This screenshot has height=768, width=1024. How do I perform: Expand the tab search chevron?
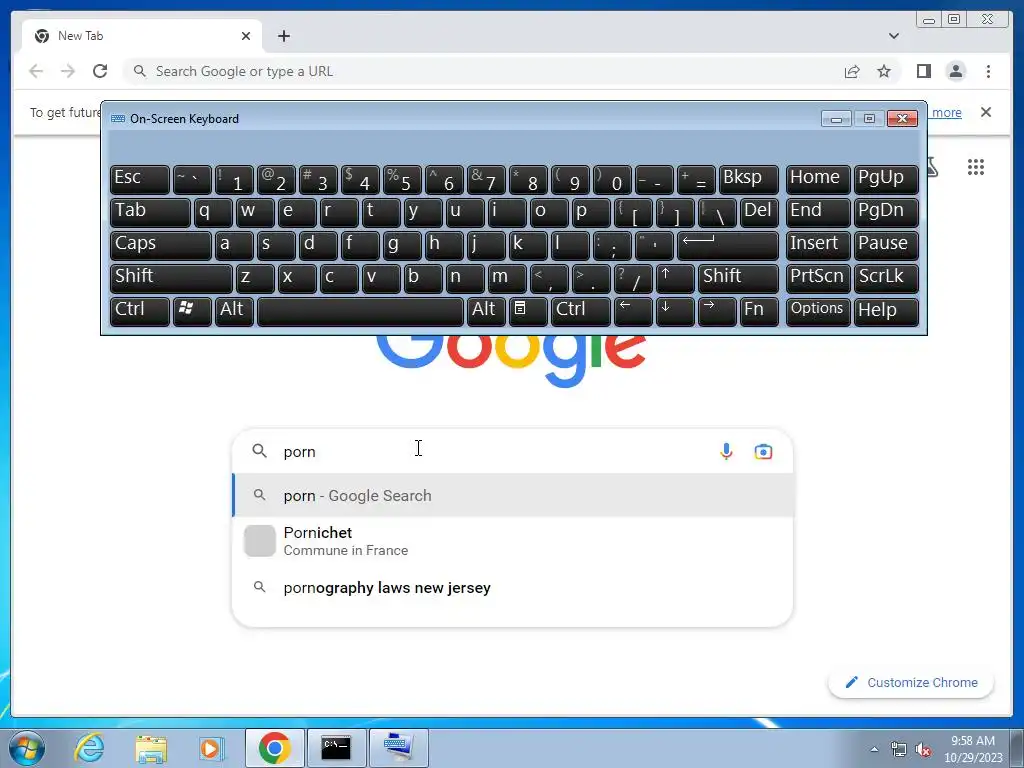[x=893, y=36]
